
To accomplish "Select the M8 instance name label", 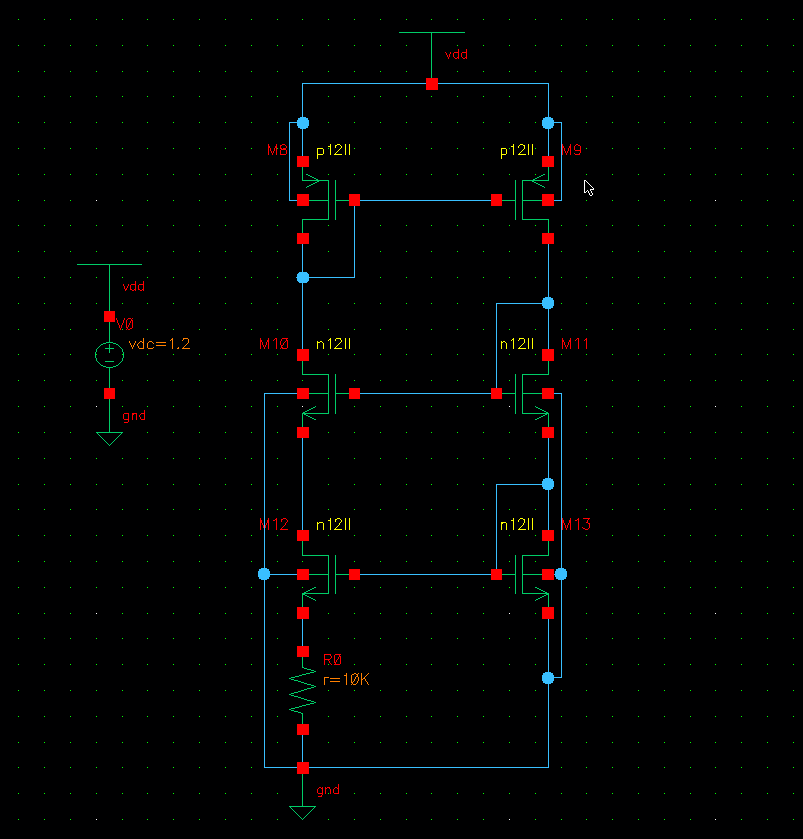I will coord(277,151).
